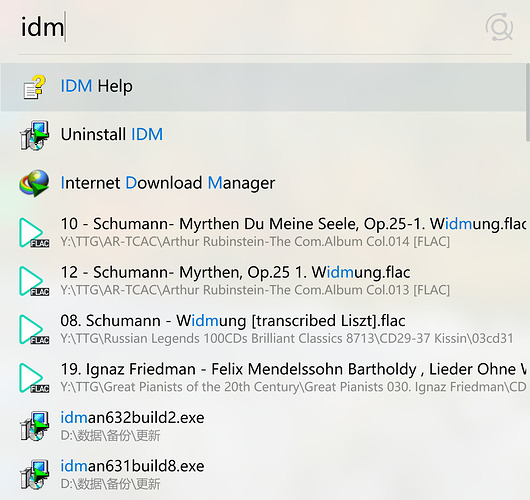Click the Russian Legends 100CDs path text
This screenshot has width=530, height=500.
(287, 338)
